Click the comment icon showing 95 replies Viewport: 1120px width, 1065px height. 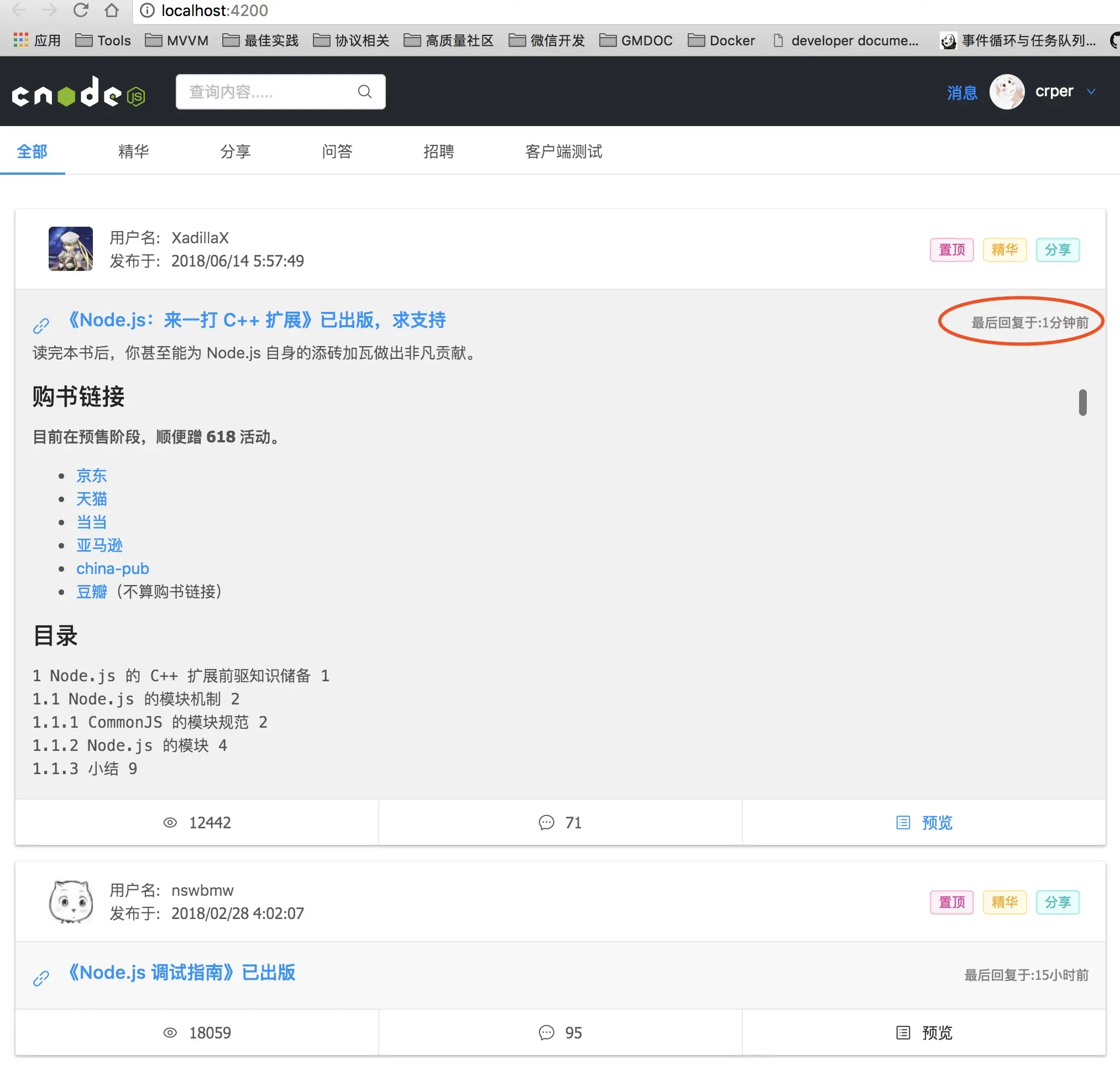546,1032
